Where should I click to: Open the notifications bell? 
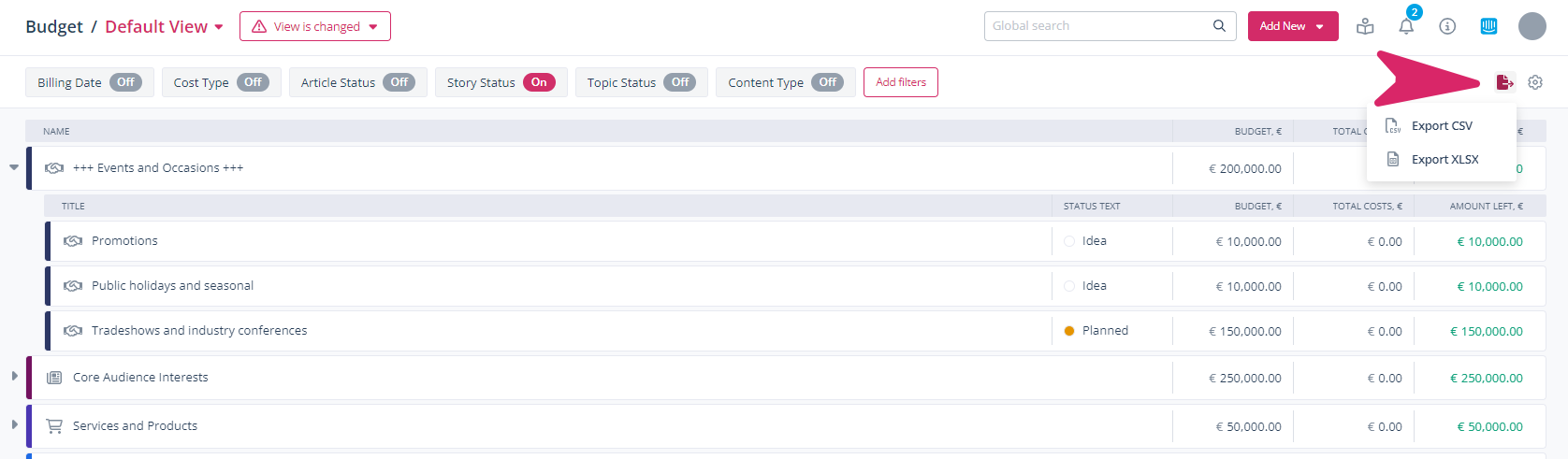(1406, 26)
